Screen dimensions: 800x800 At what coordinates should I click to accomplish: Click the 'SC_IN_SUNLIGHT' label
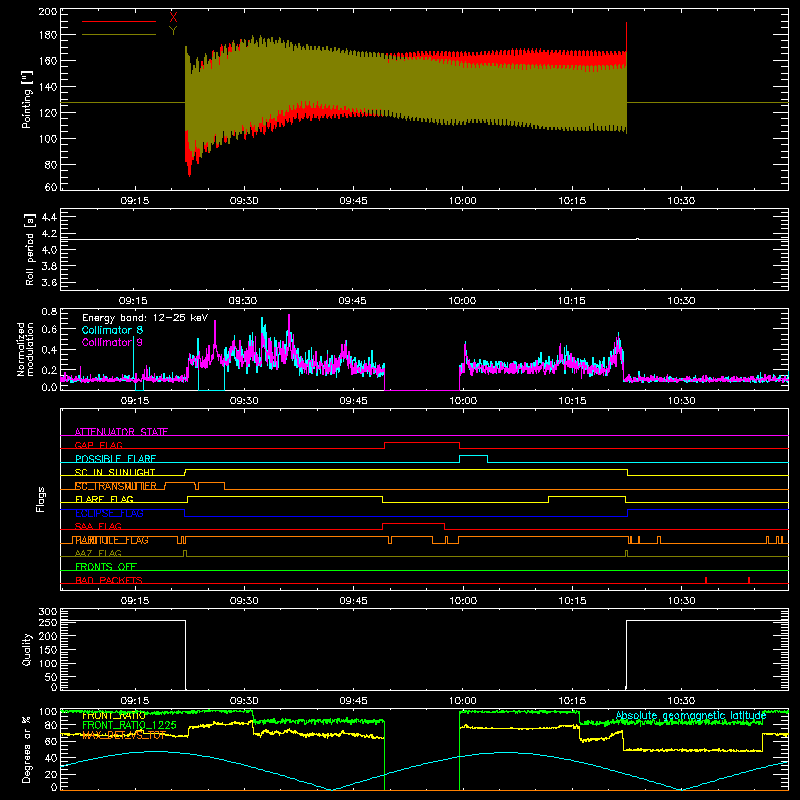(x=115, y=472)
